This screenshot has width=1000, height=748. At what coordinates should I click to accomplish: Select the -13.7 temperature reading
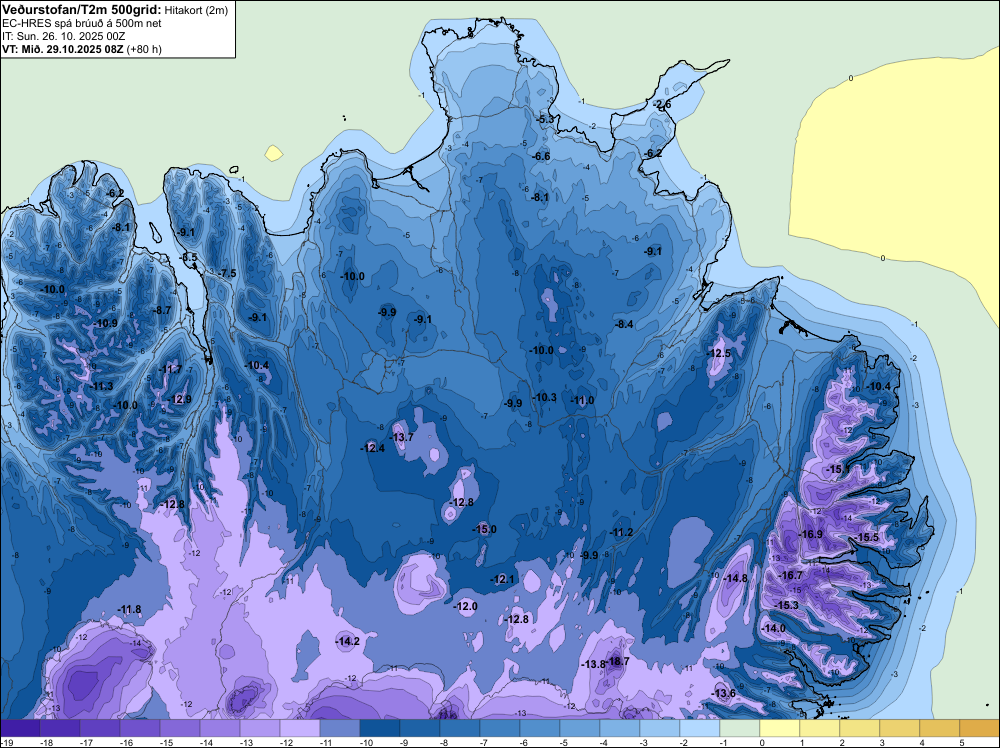pyautogui.click(x=402, y=437)
